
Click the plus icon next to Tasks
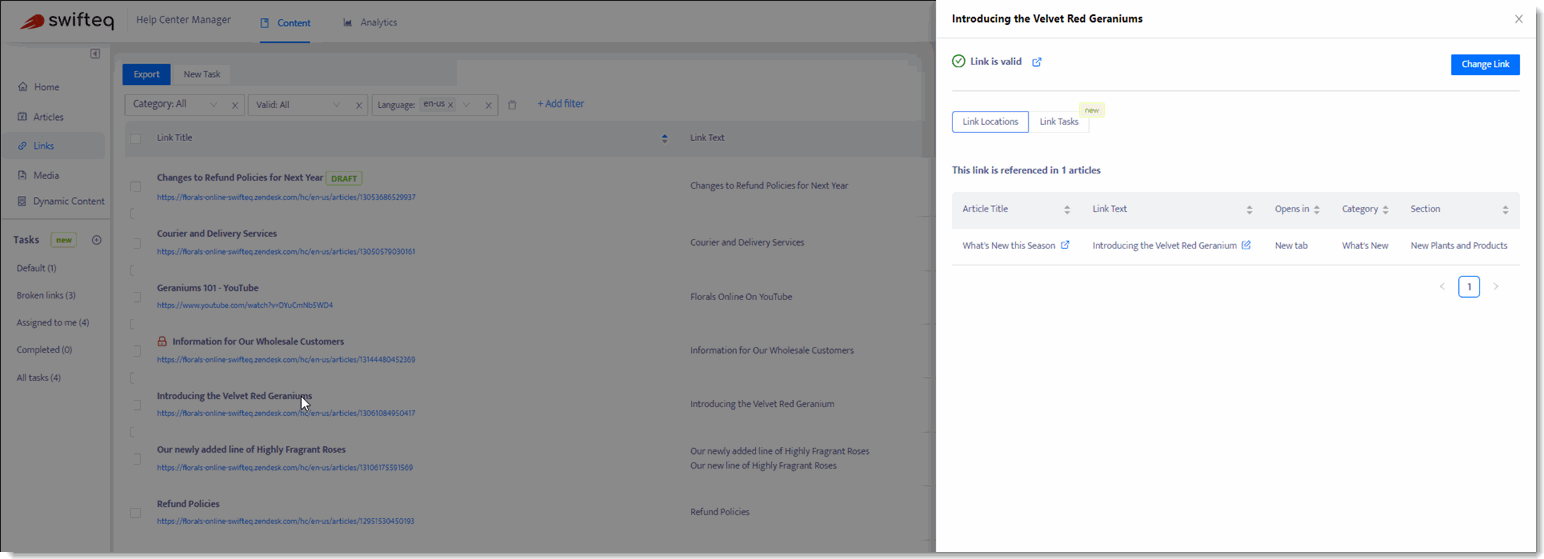[97, 240]
